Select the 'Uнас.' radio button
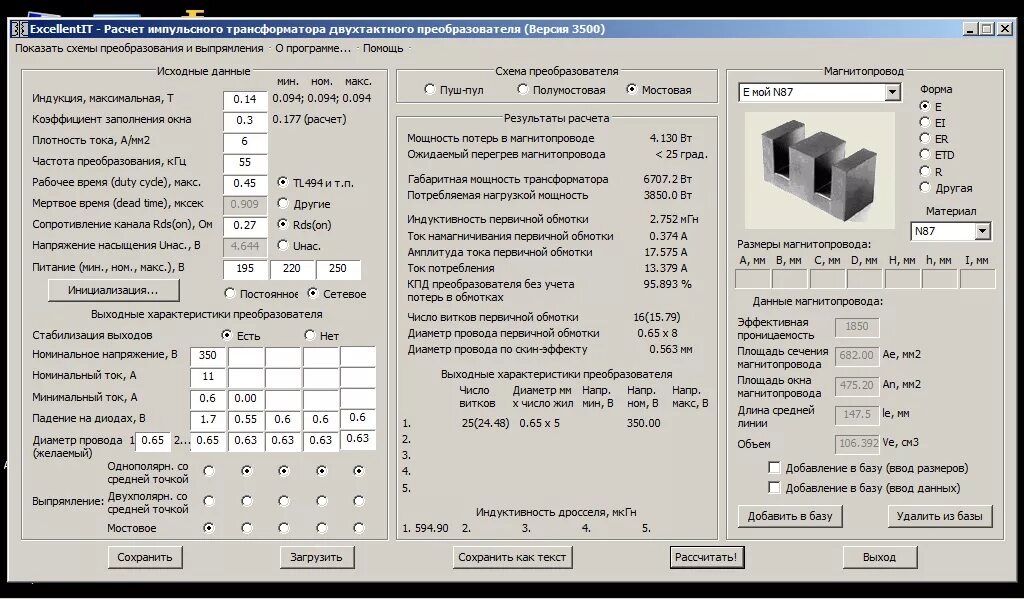Image resolution: width=1024 pixels, height=600 pixels. 283,245
